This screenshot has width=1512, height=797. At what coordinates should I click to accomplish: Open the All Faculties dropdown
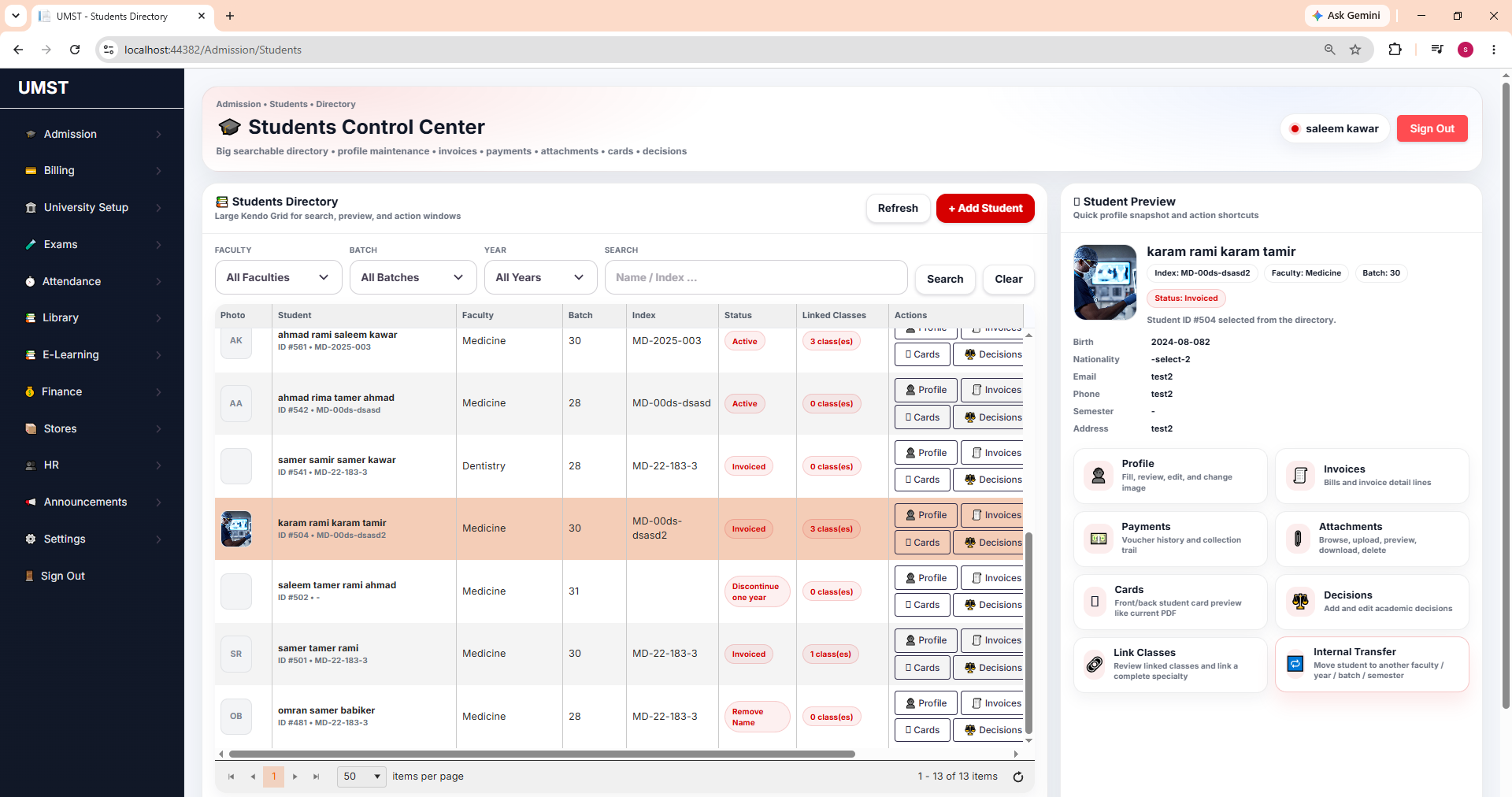click(x=278, y=277)
